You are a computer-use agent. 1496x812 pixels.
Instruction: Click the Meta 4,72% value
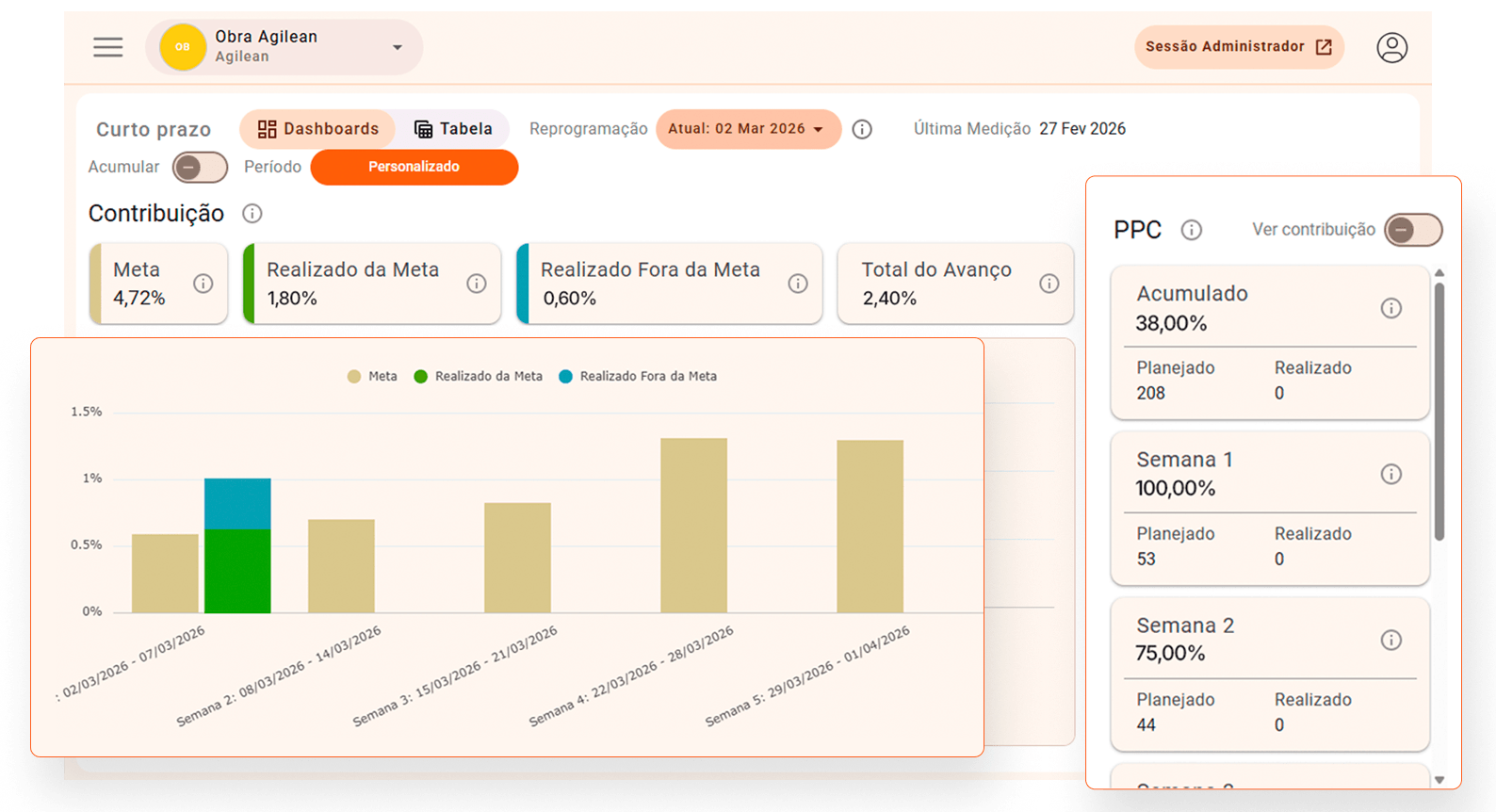(139, 299)
